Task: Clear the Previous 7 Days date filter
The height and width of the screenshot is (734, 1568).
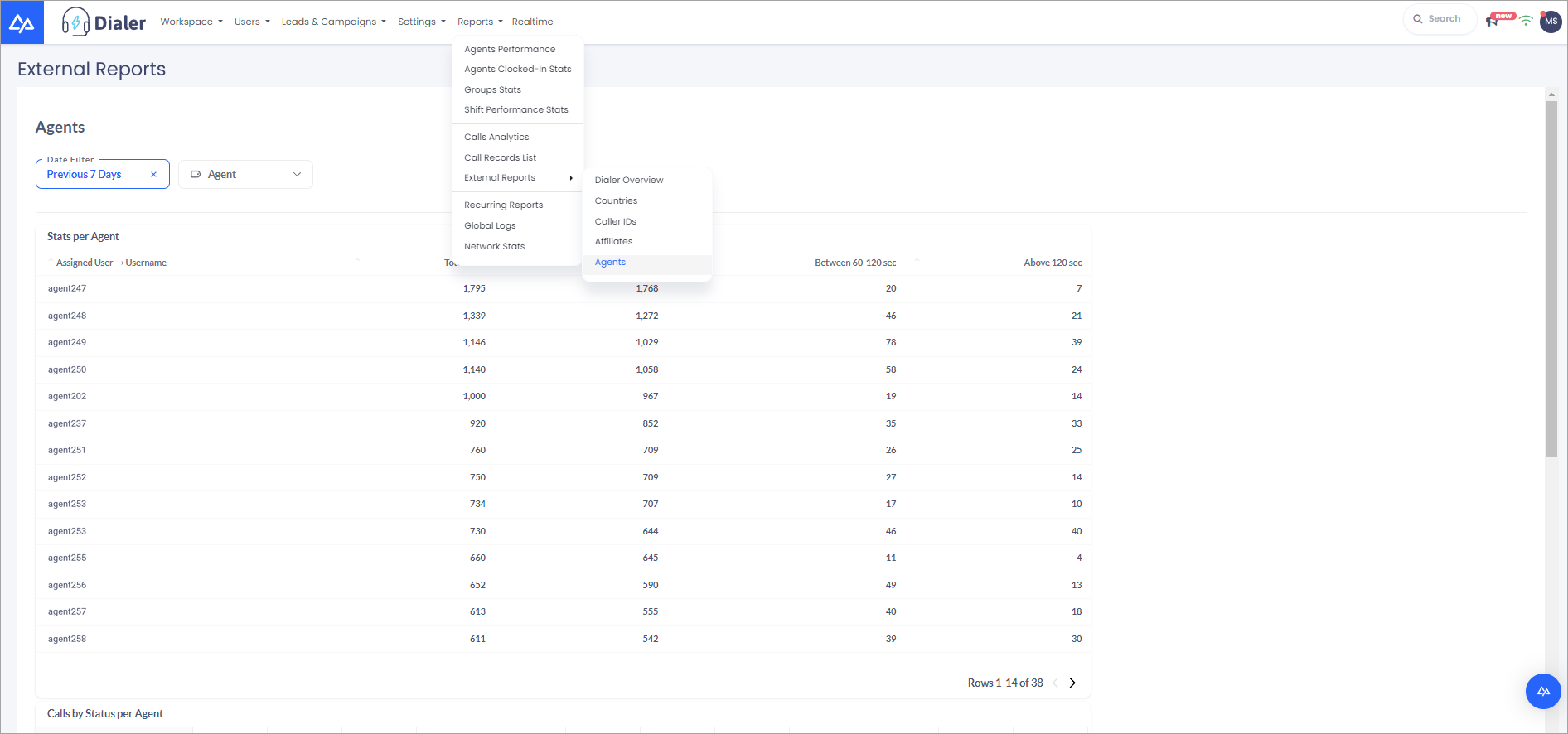Action: coord(153,175)
